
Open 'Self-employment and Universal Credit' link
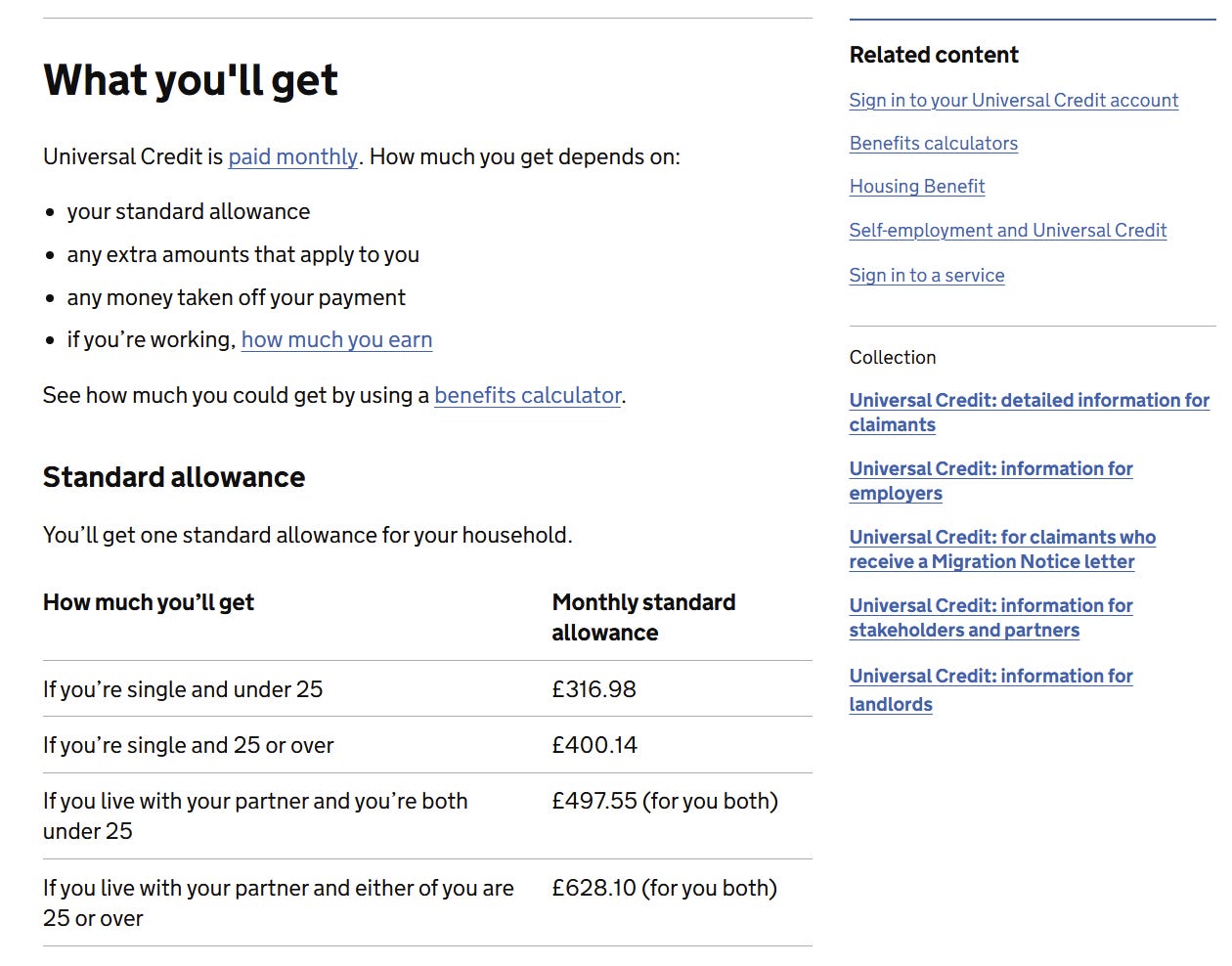click(x=1007, y=230)
